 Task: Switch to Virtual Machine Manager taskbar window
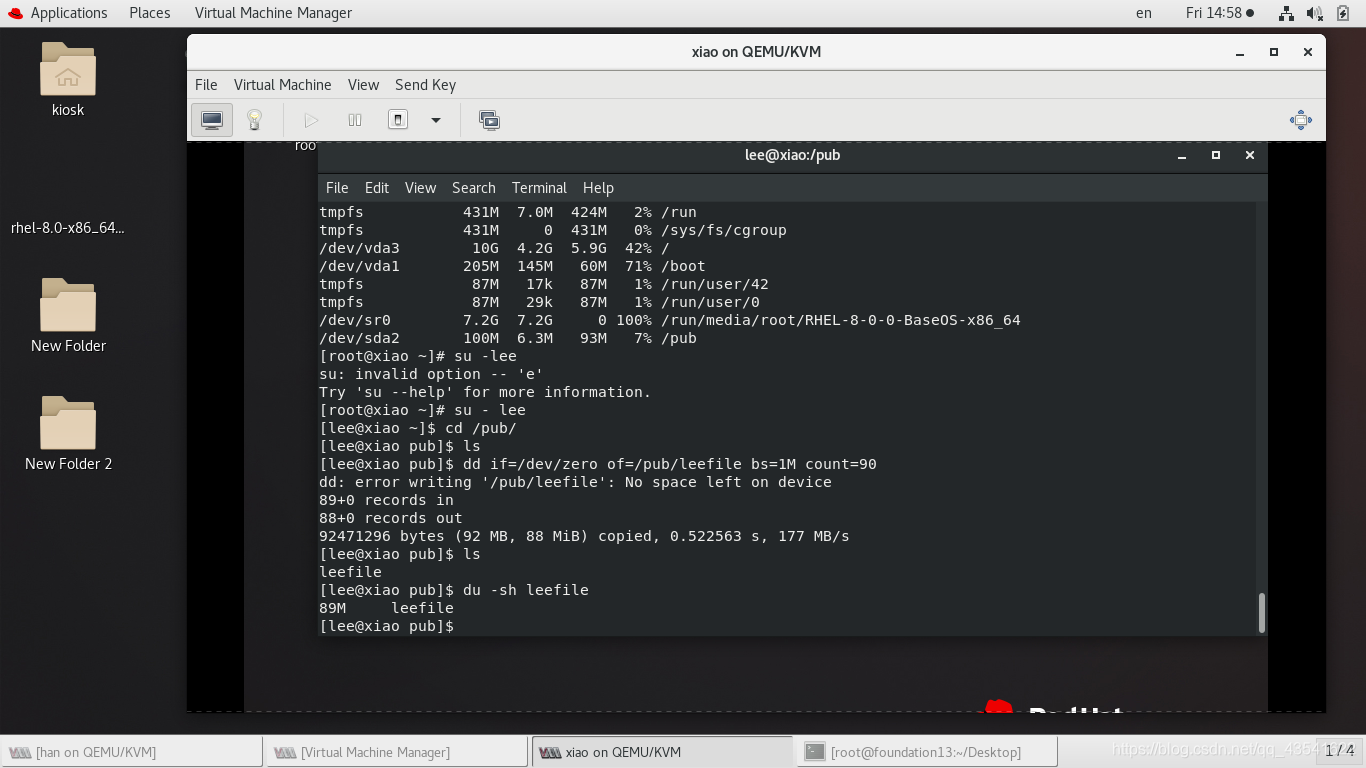point(396,752)
